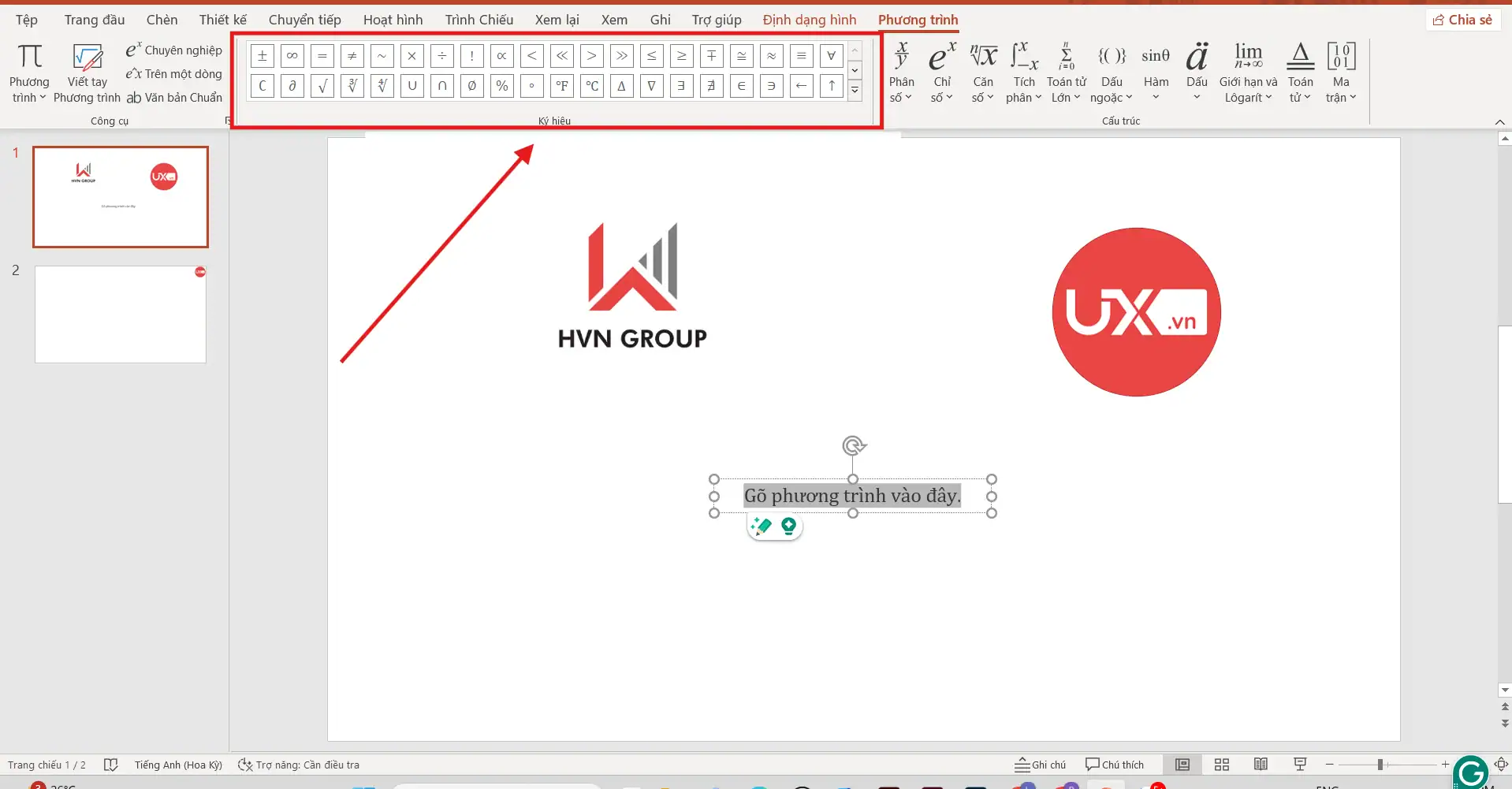
Task: Collapse the ribbon with the chevron
Action: pyautogui.click(x=1499, y=121)
